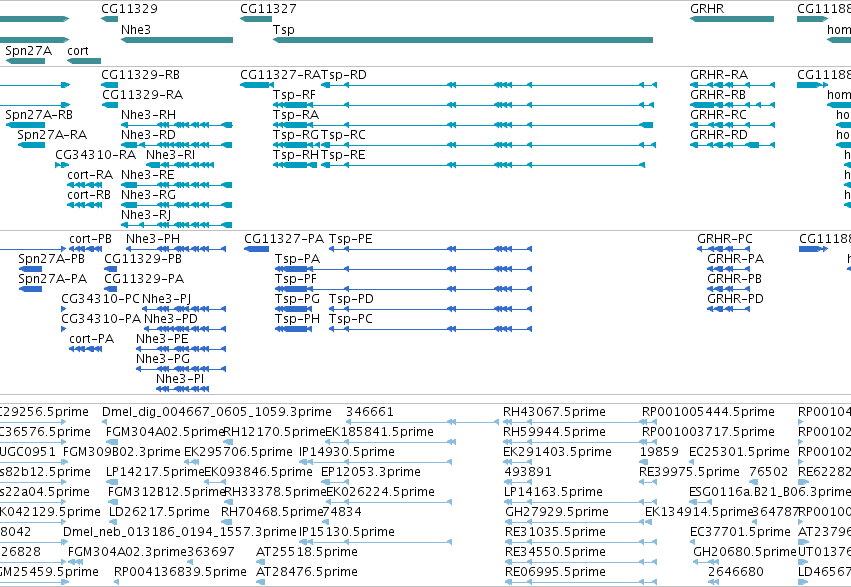Click transcript GRHR-RC label

pyautogui.click(x=718, y=115)
